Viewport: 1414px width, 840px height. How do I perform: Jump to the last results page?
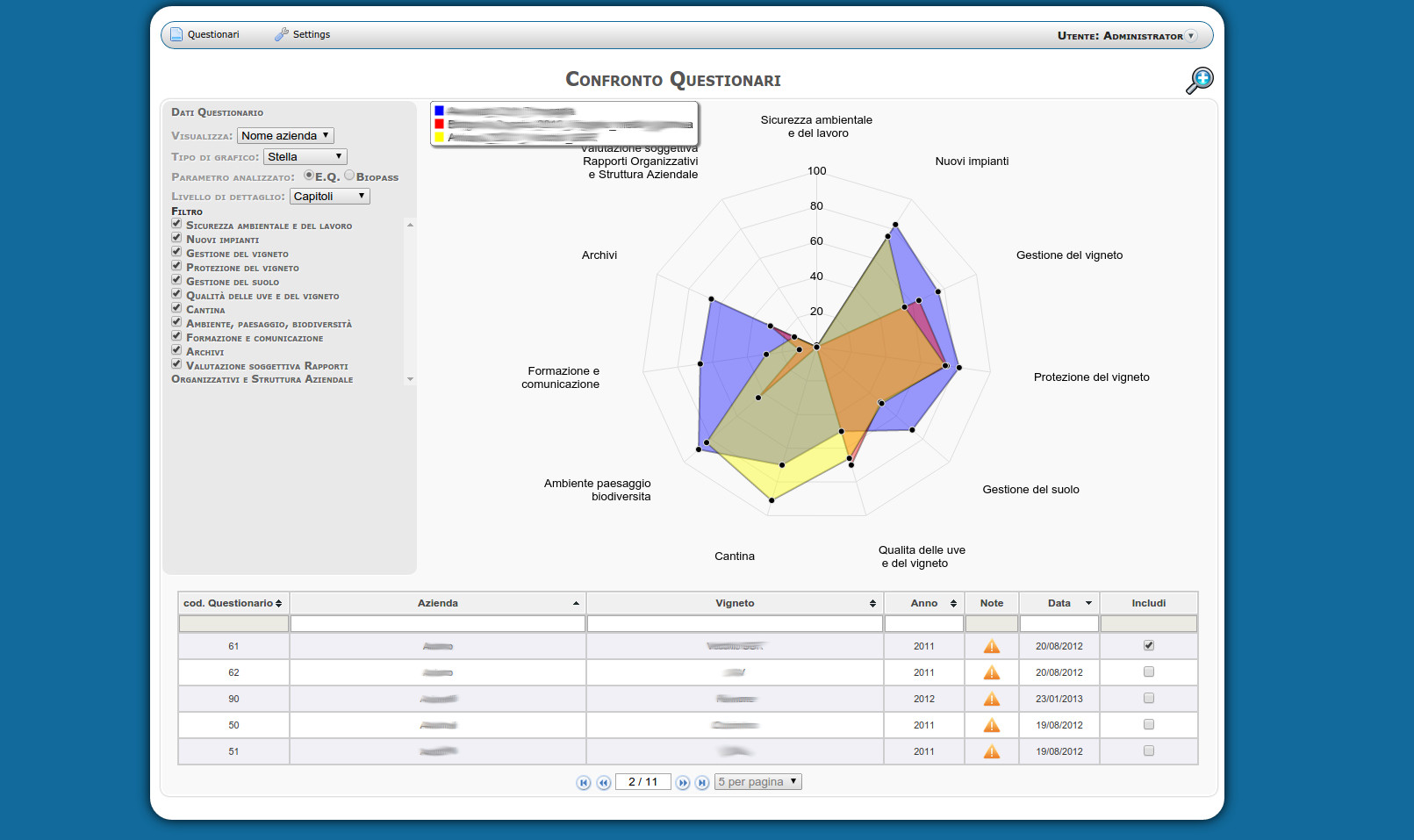click(x=702, y=782)
